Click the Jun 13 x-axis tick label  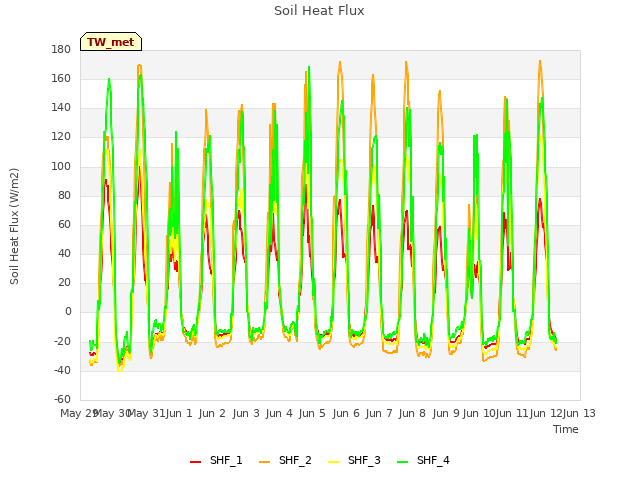[x=579, y=413]
